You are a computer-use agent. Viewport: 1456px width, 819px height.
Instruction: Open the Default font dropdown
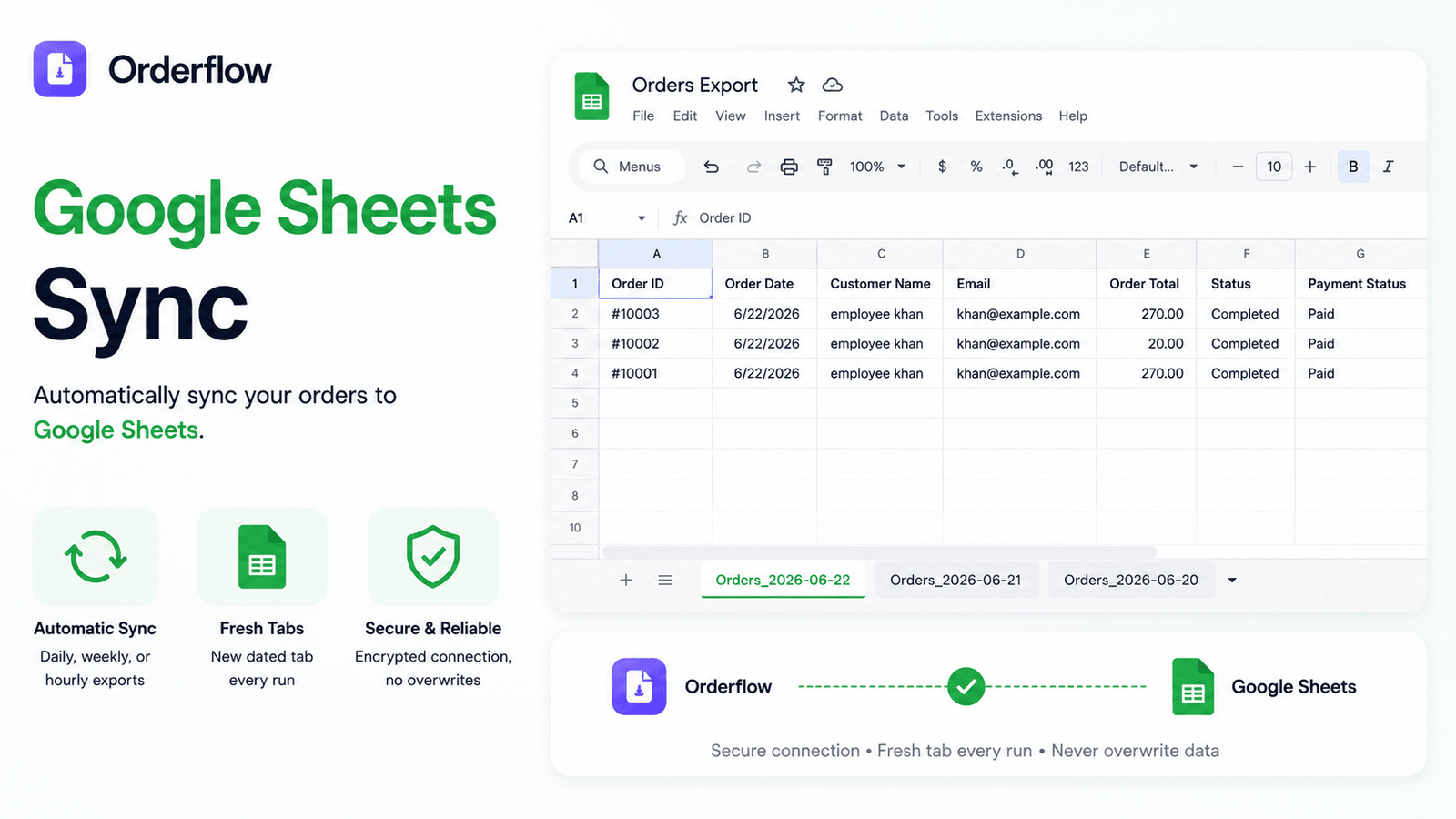point(1158,167)
